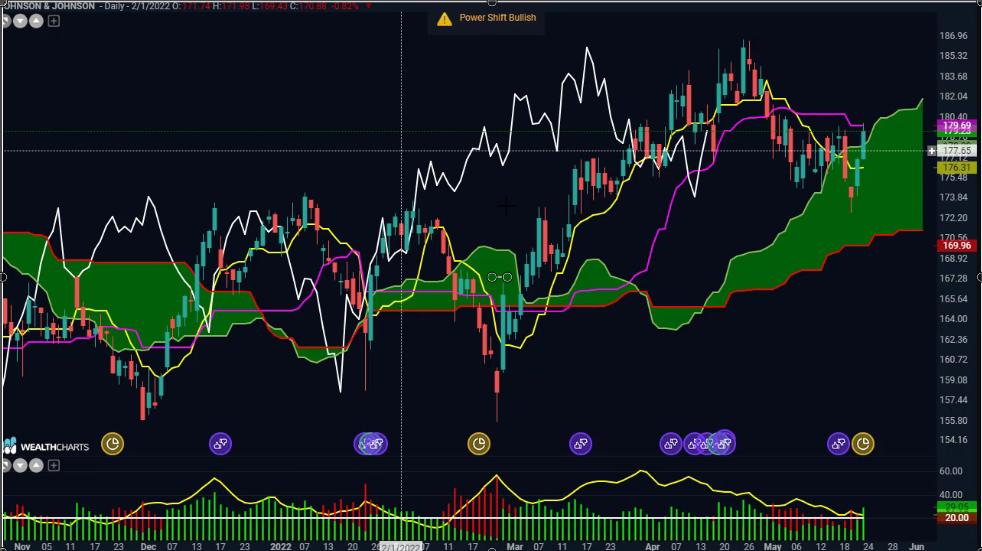Click the 186.96 price axis value
The width and height of the screenshot is (982, 551).
click(x=953, y=36)
